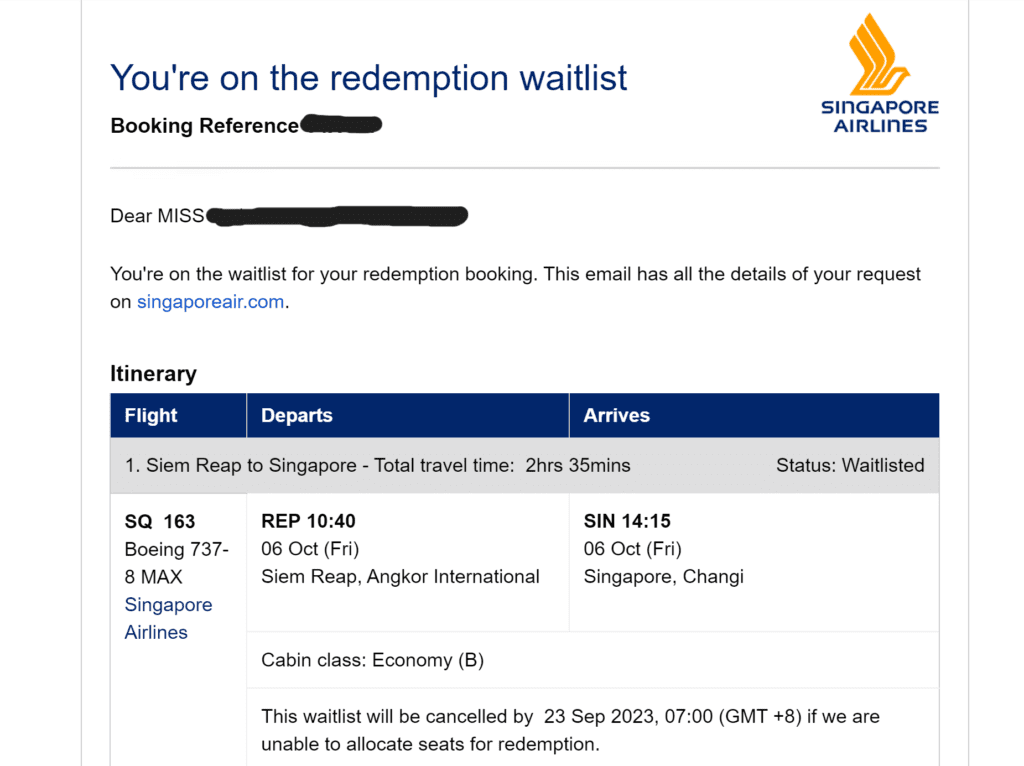Click the waitlist cancellation deadline notice
Viewport: 1024px width, 766px height.
tap(570, 729)
